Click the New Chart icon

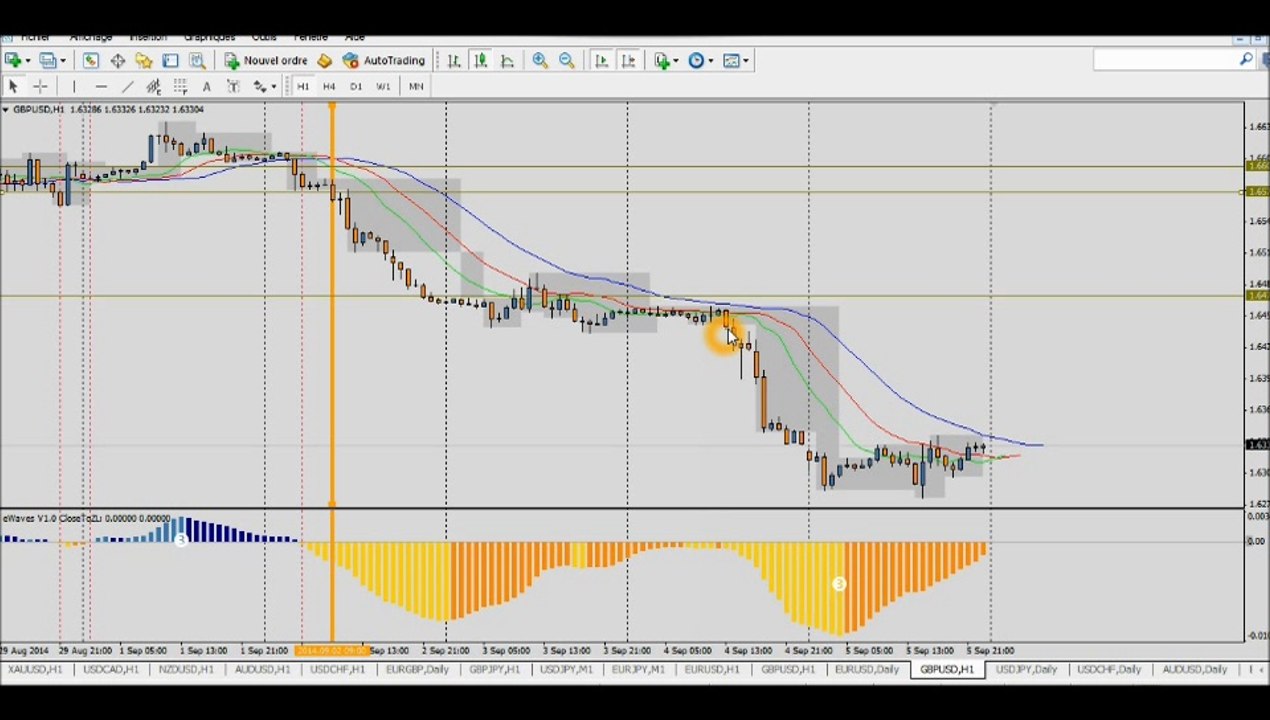click(12, 61)
